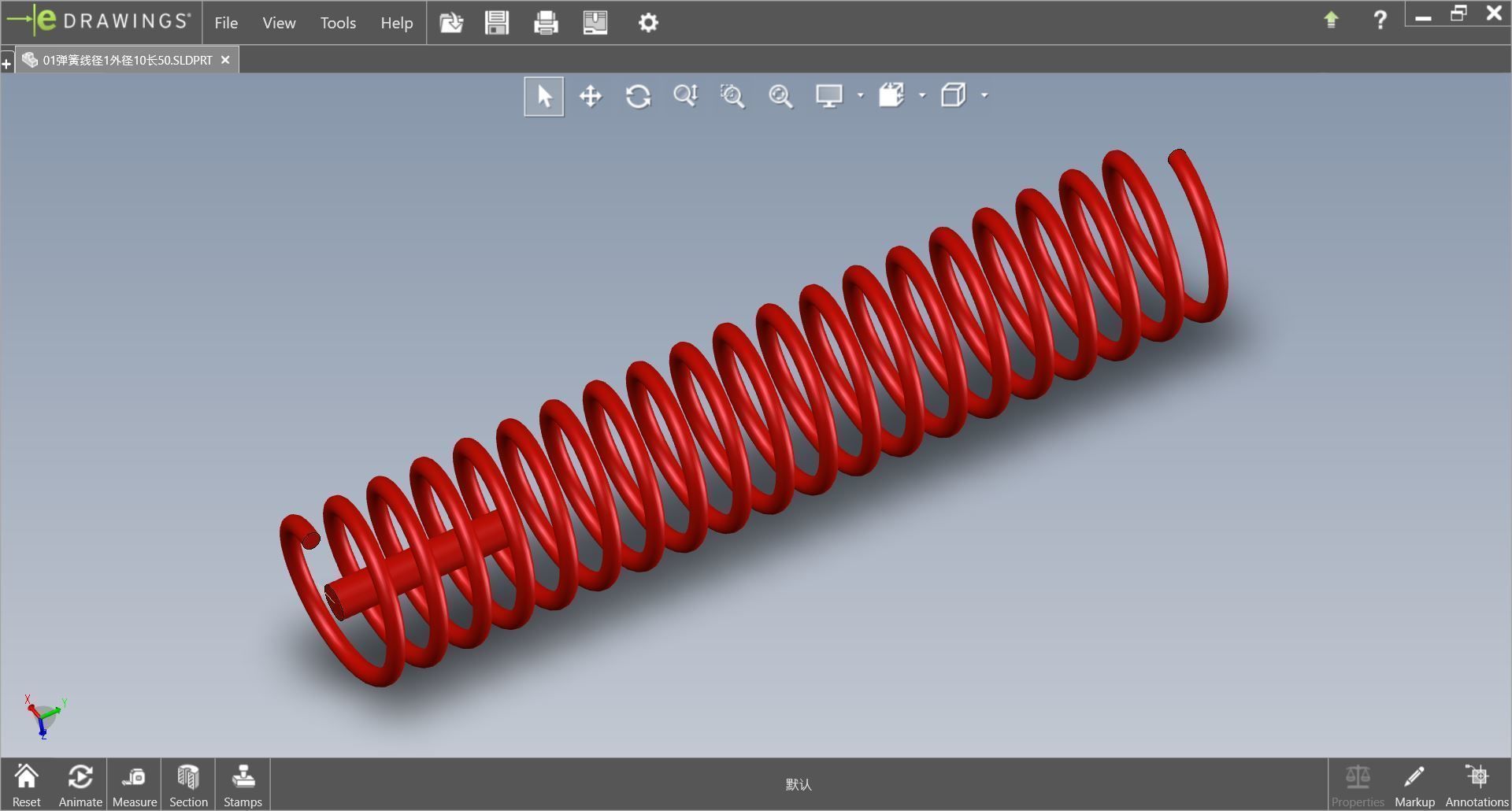Screen dimensions: 1512x811
Task: Expand the view orientation dropdown arrow
Action: click(984, 96)
